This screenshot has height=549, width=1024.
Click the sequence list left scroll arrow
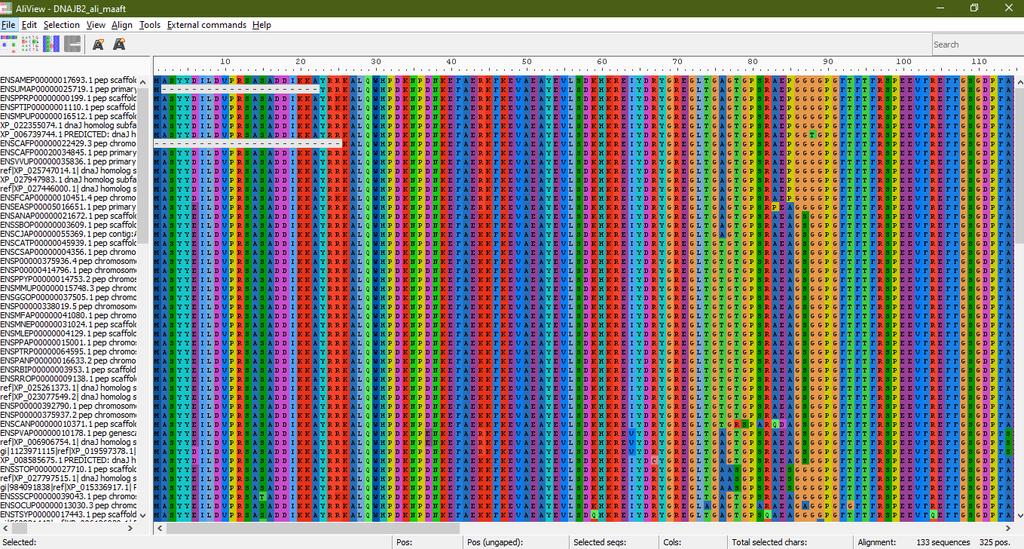coord(5,528)
